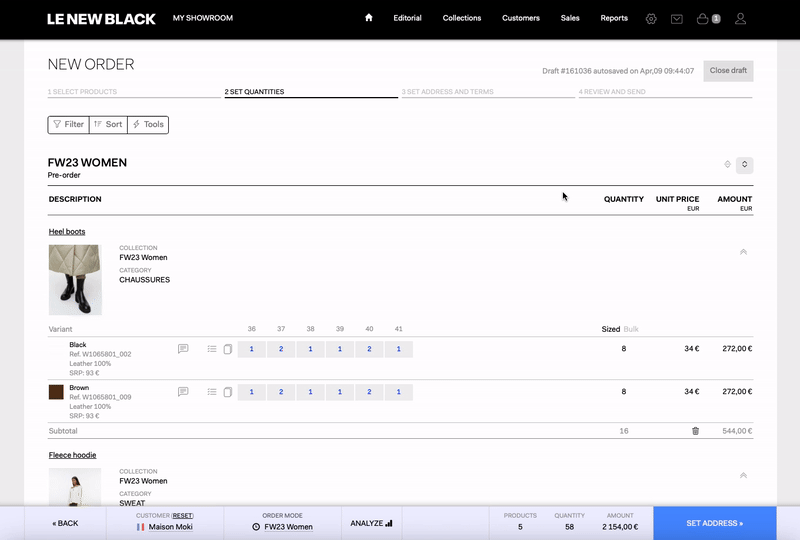Go to the home icon in the top navigation
This screenshot has height=540, width=800.
pyautogui.click(x=368, y=18)
